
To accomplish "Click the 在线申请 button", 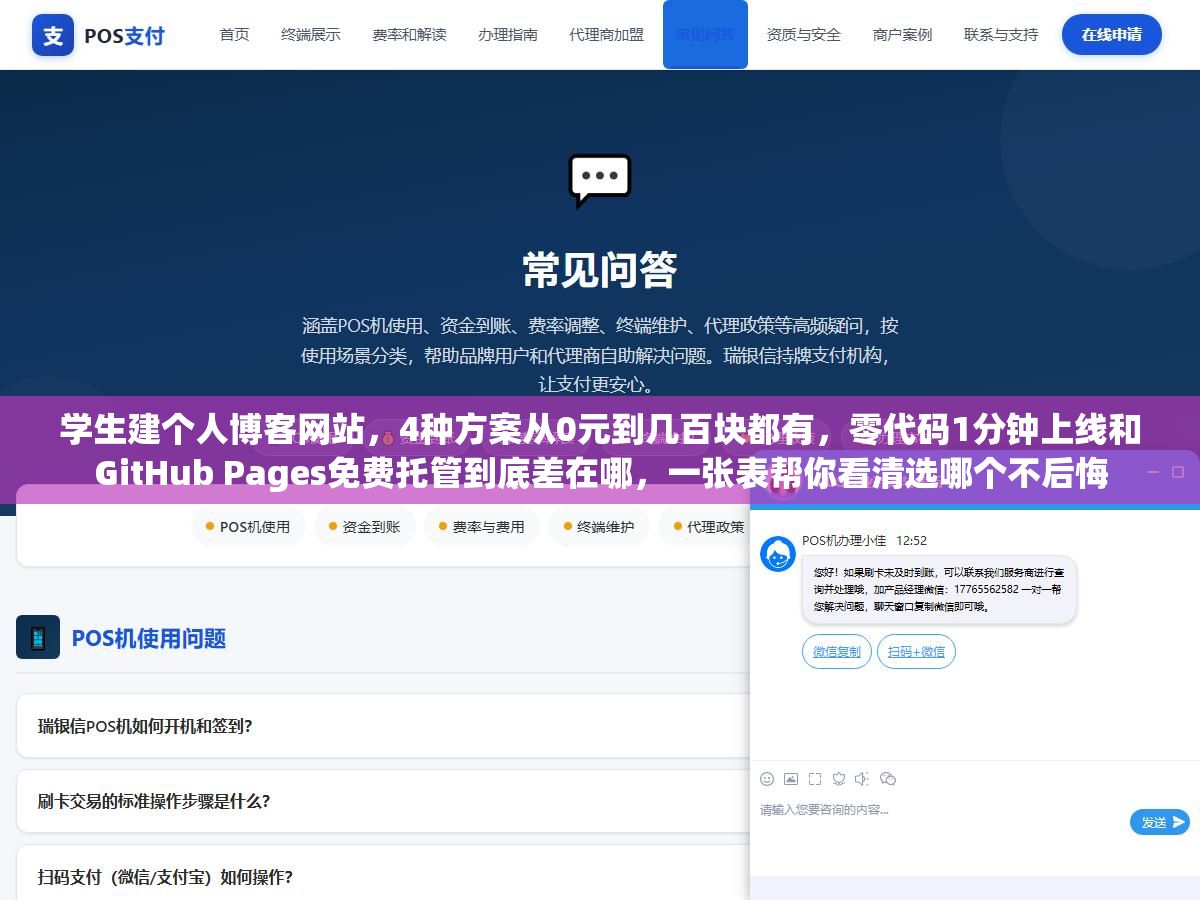I will 1111,35.
